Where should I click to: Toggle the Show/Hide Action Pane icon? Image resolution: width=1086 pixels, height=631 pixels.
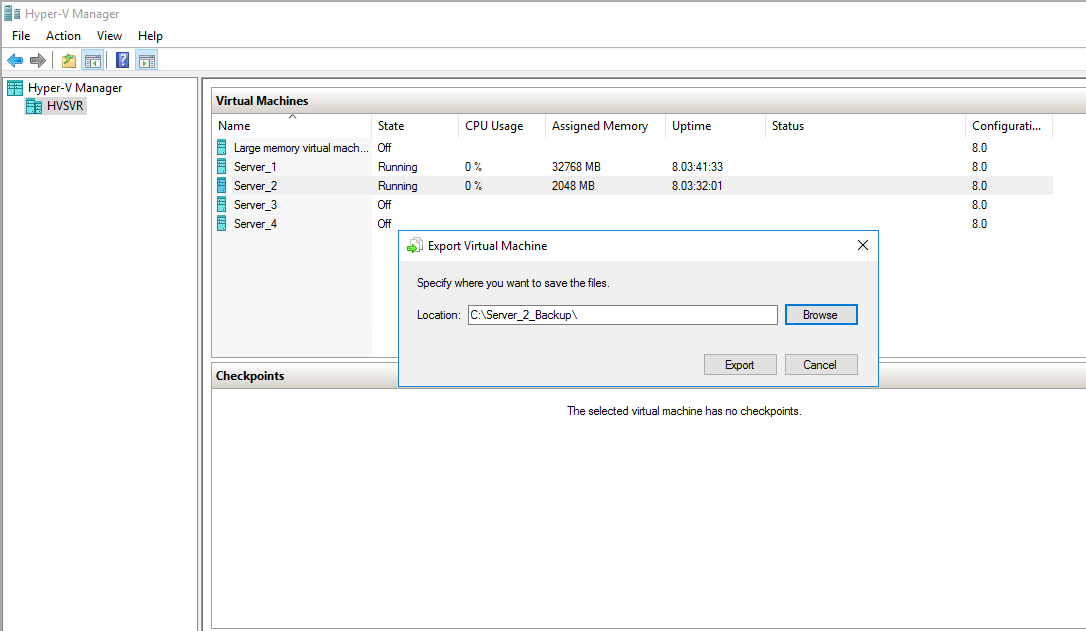pos(147,61)
